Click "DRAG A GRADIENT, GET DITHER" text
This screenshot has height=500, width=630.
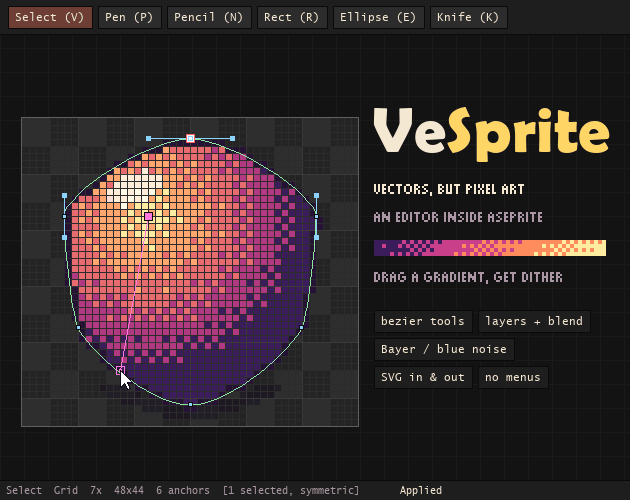click(x=468, y=277)
